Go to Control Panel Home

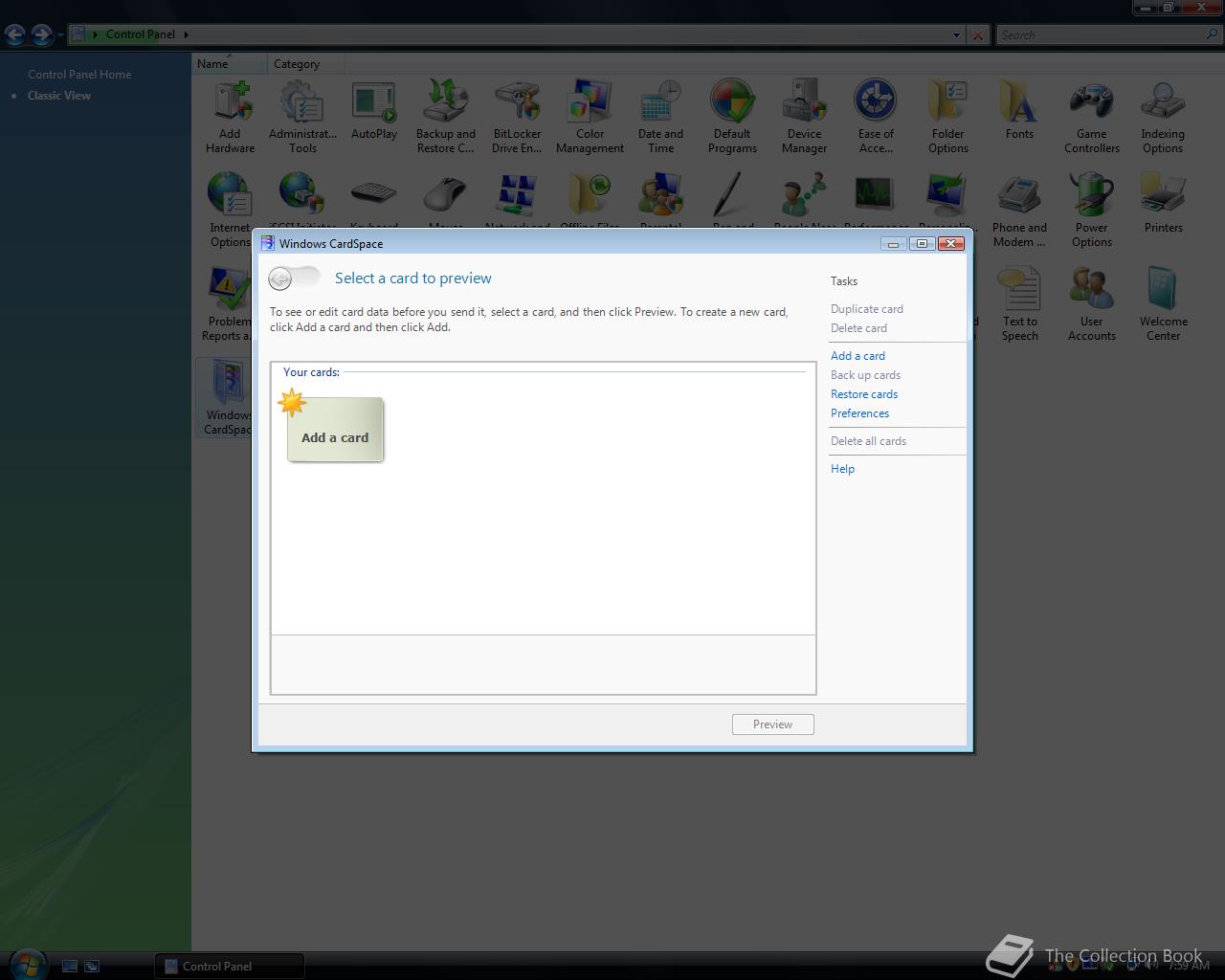(x=79, y=75)
